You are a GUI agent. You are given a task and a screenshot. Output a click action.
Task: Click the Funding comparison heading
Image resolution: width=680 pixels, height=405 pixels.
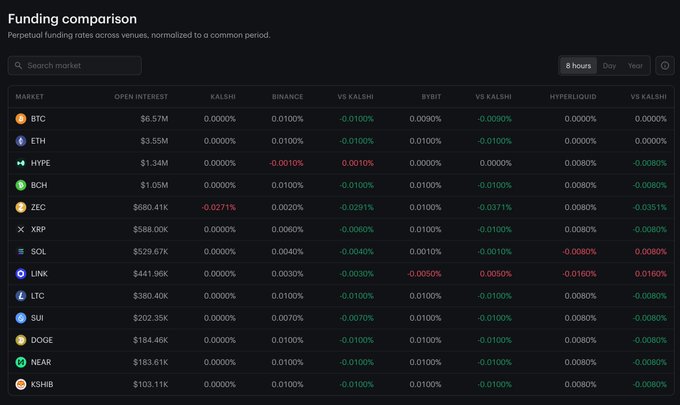click(x=72, y=19)
